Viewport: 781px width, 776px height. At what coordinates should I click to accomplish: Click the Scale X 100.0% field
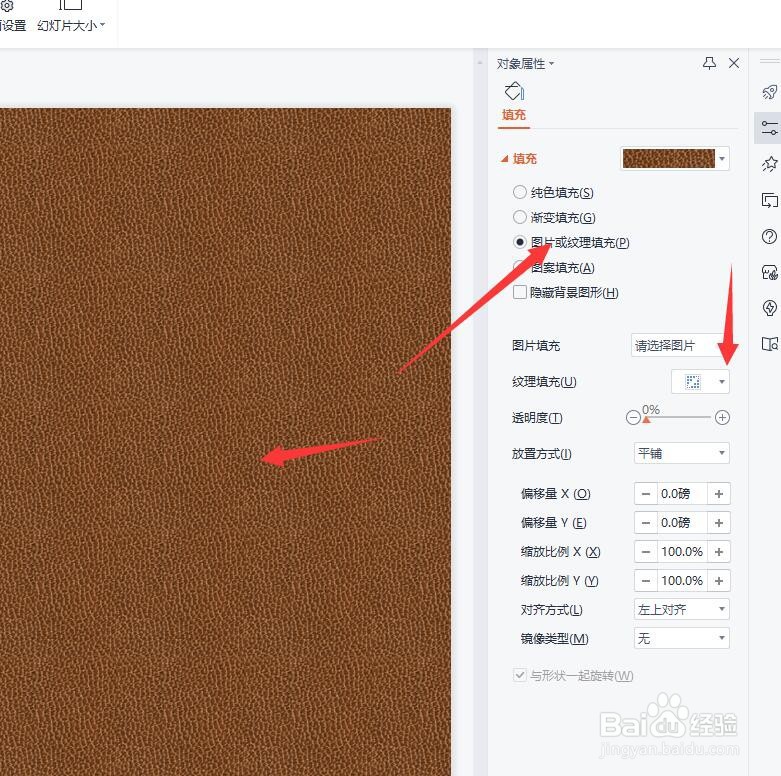click(x=682, y=551)
